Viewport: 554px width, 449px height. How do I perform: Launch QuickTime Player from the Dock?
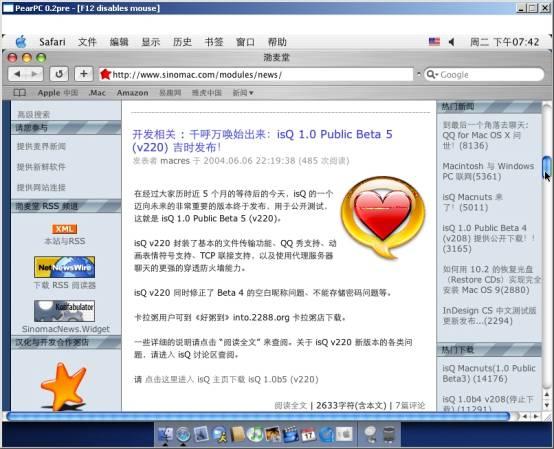[326, 434]
